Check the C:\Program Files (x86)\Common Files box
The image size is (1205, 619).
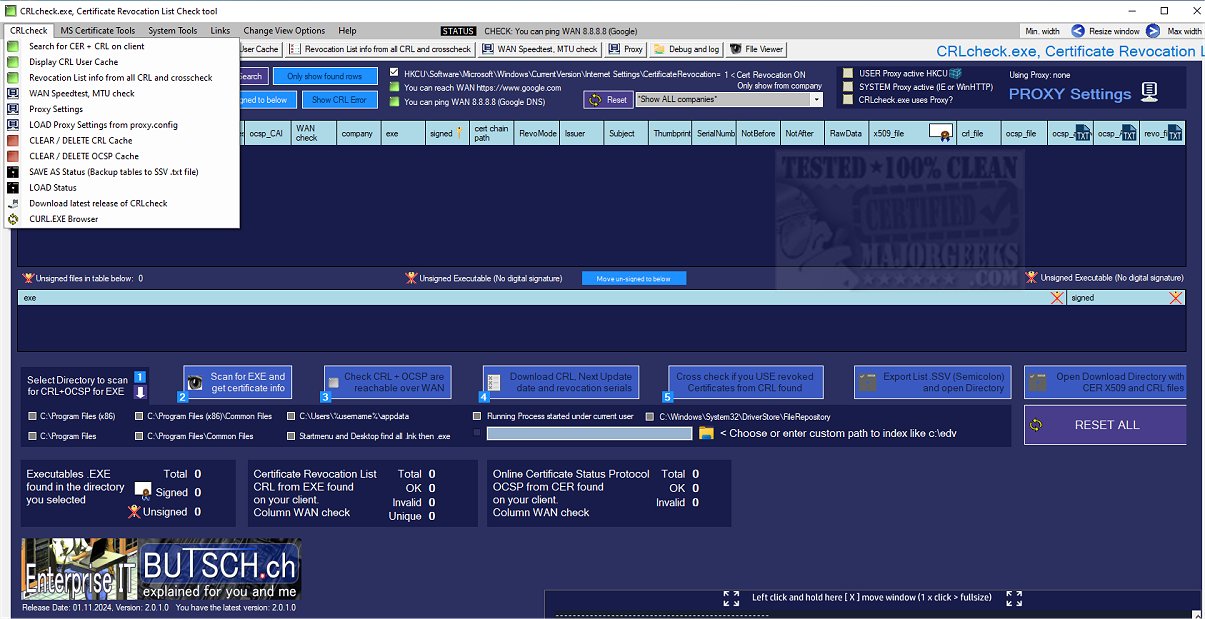coord(139,416)
